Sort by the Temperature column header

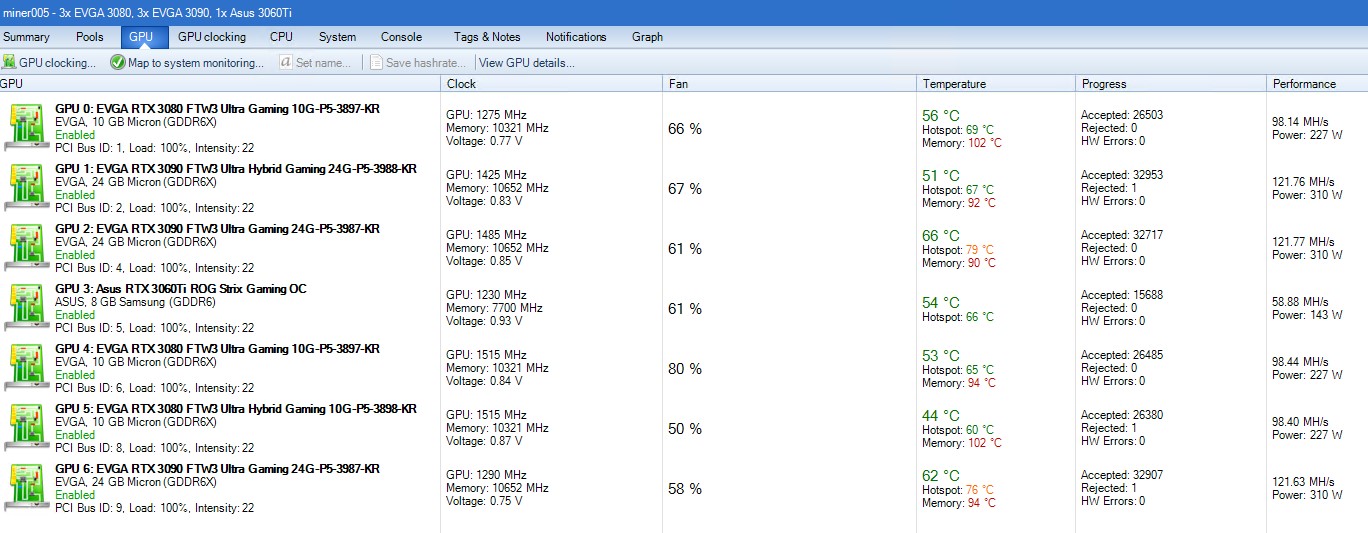click(x=954, y=84)
